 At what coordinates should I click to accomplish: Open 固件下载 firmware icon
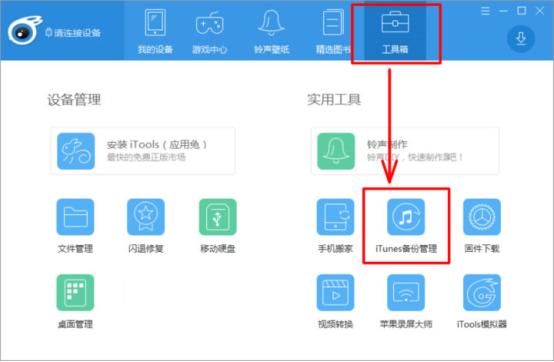(x=482, y=217)
